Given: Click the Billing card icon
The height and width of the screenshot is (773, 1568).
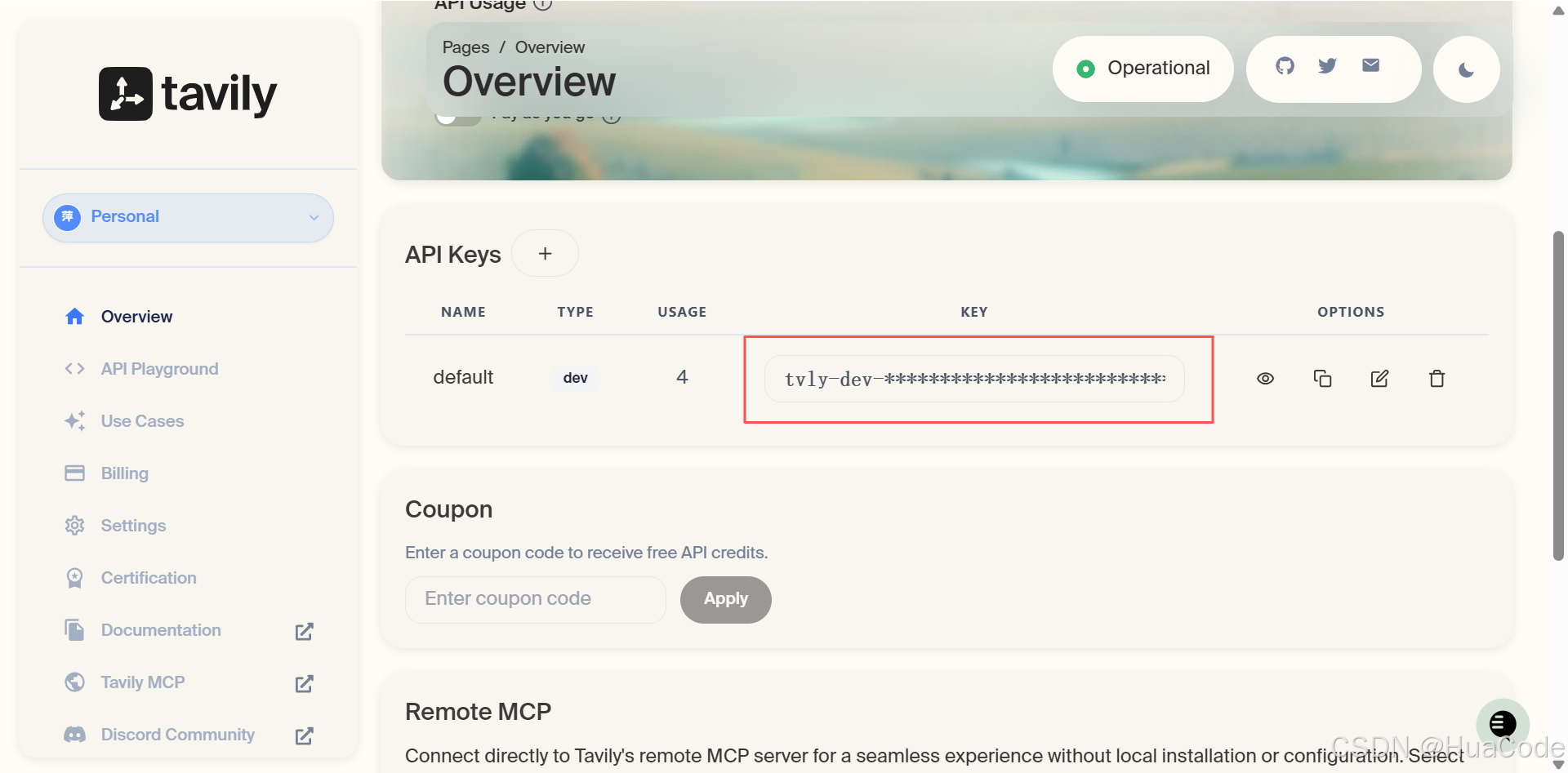Looking at the screenshot, I should point(74,473).
